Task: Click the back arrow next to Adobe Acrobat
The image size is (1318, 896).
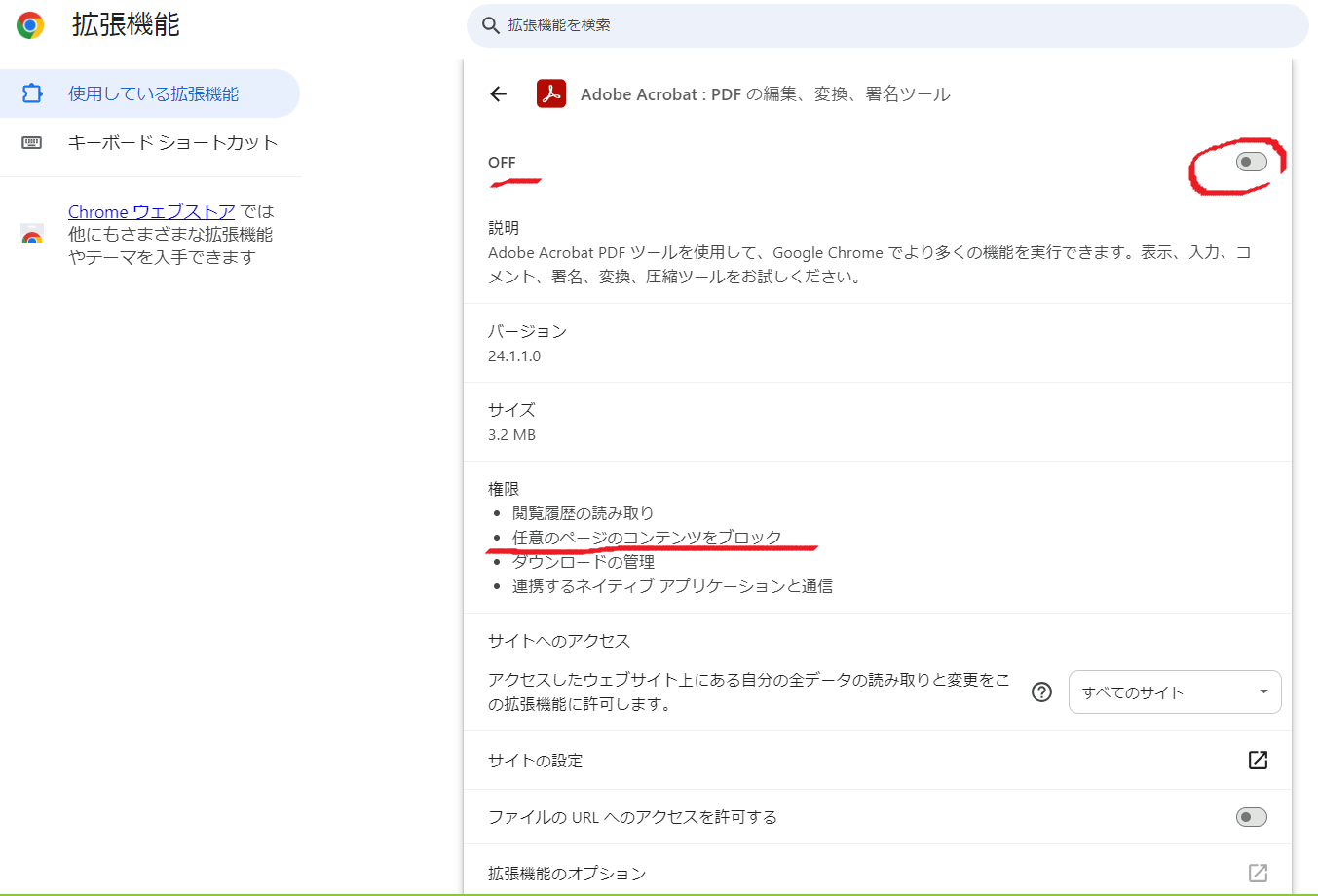Action: coord(499,94)
